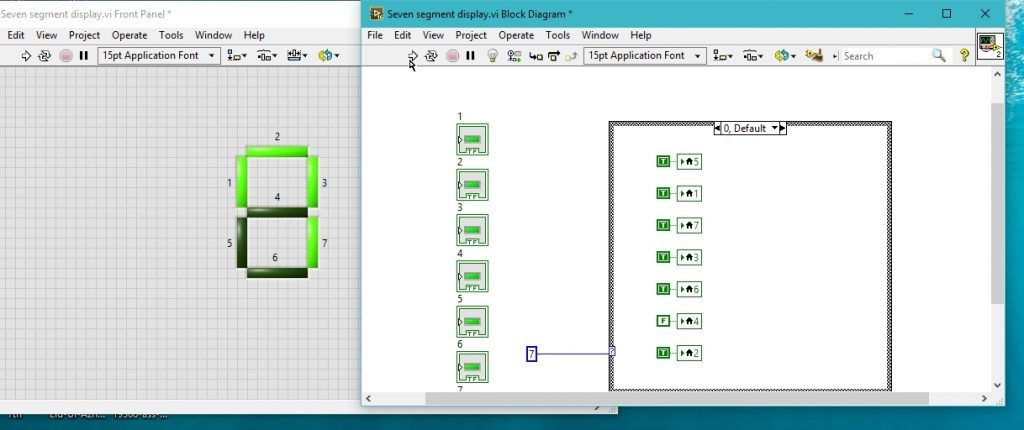
Task: Open the Front Panel Resize Objects dropdown
Action: [297, 56]
